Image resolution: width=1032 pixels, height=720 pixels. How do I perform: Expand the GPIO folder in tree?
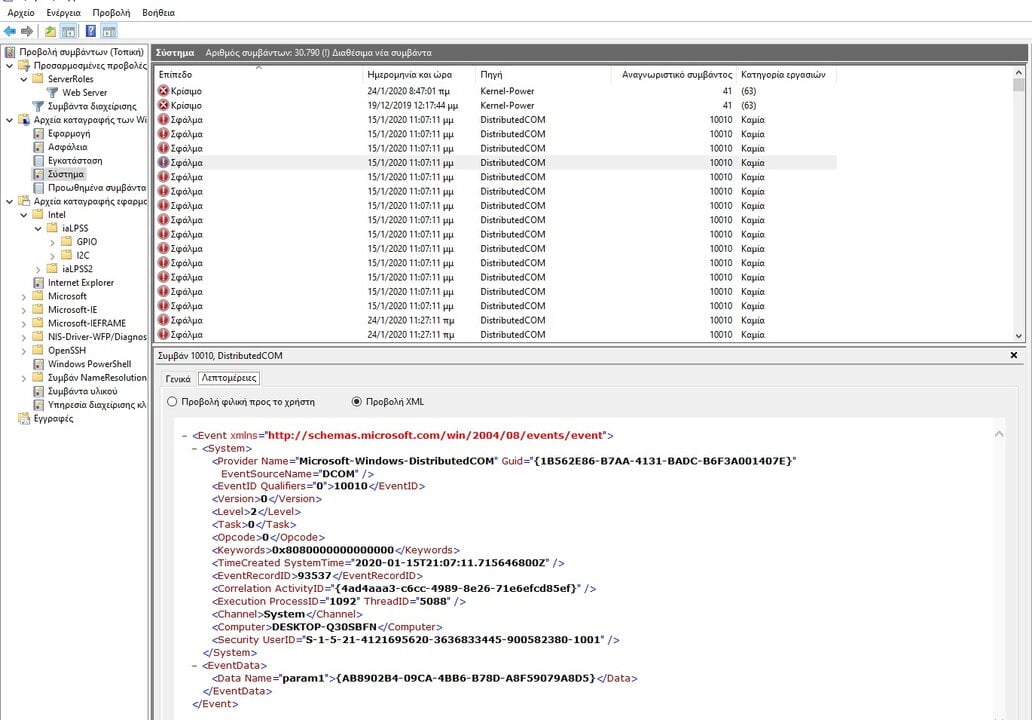(x=52, y=242)
